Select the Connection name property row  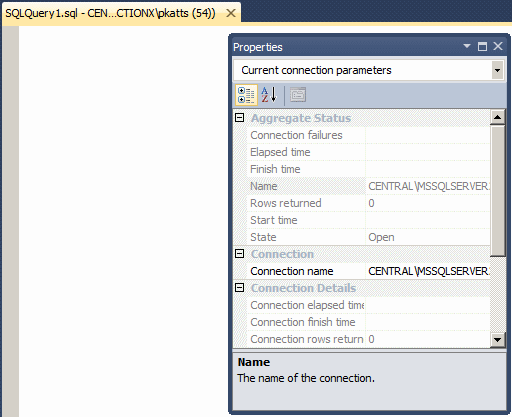click(x=362, y=271)
